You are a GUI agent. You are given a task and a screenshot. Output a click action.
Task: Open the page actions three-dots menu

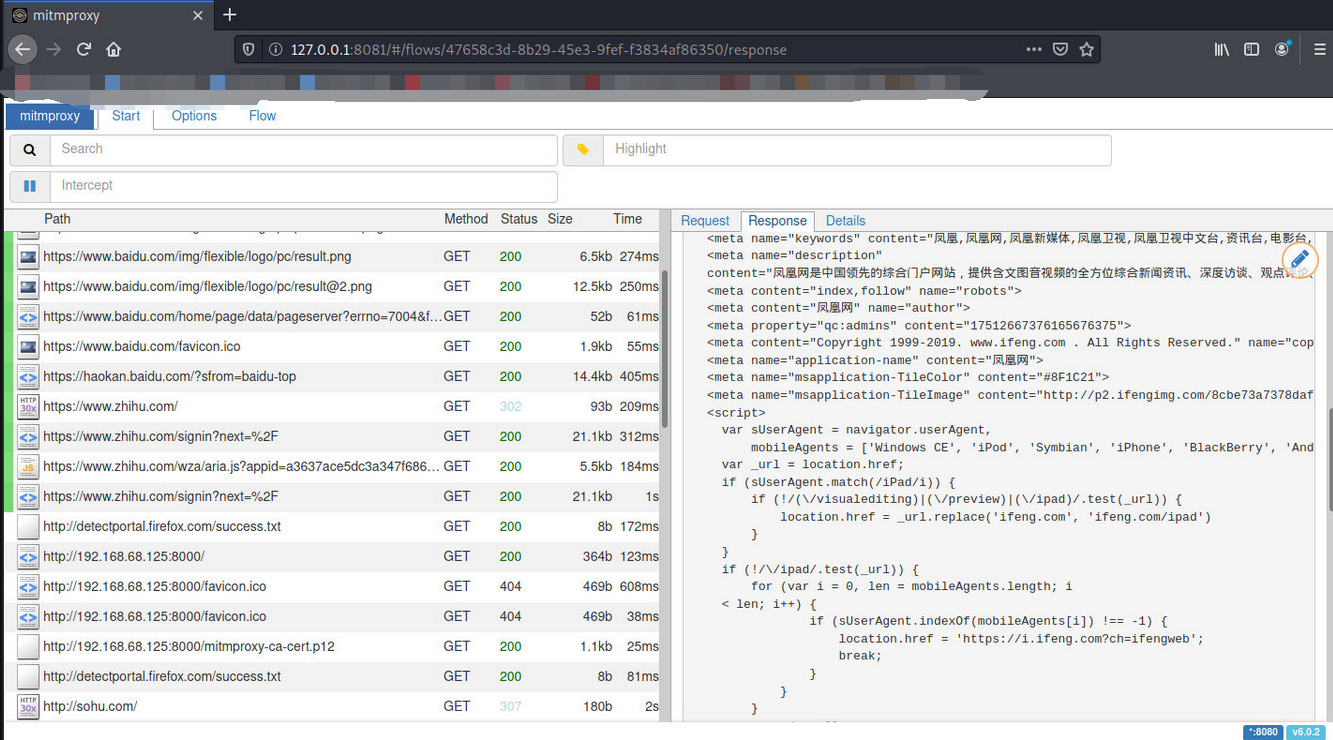(1034, 49)
